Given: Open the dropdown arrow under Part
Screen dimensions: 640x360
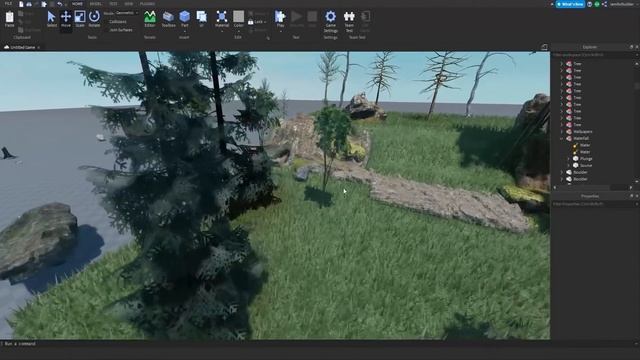Looking at the screenshot, I should (184, 31).
